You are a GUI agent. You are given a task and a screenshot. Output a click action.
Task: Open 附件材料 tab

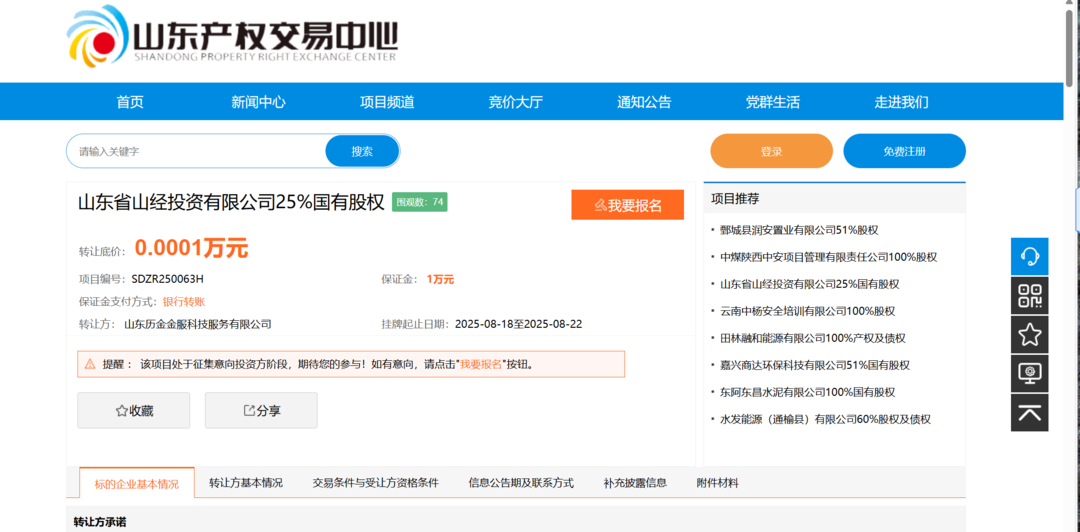pos(718,482)
